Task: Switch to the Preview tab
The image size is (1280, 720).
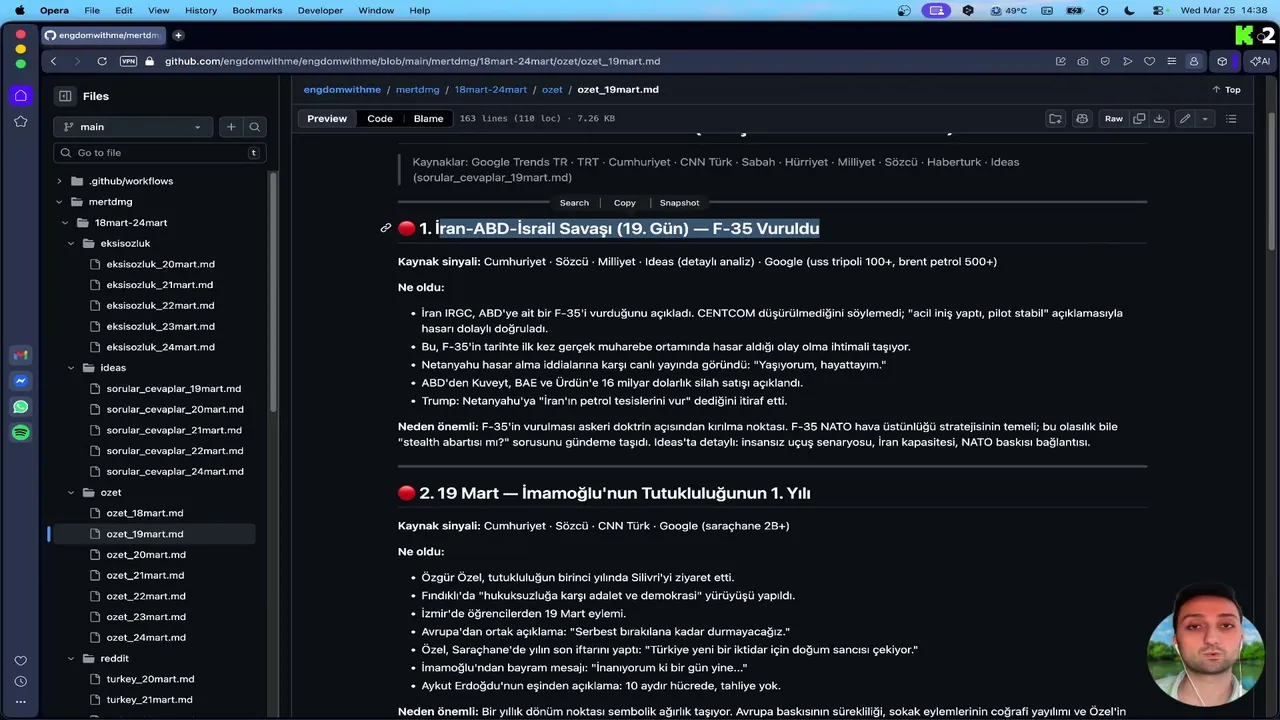Action: pos(327,118)
